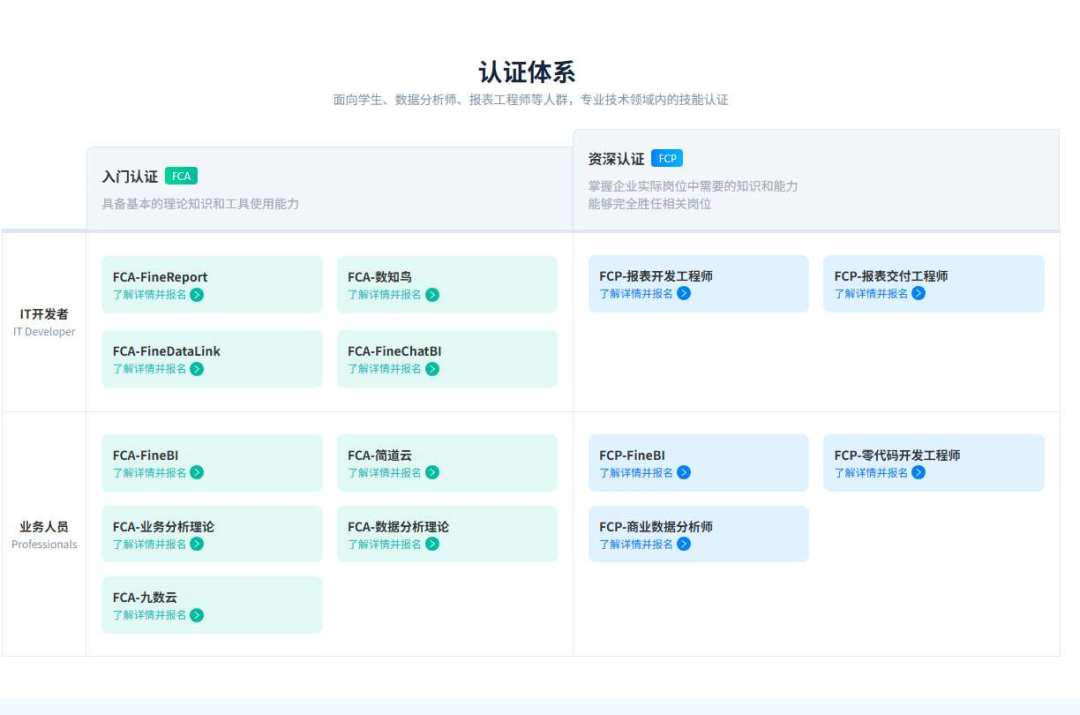Click the blue arrow icon under FCP-报表交付工程师

pyautogui.click(x=919, y=293)
